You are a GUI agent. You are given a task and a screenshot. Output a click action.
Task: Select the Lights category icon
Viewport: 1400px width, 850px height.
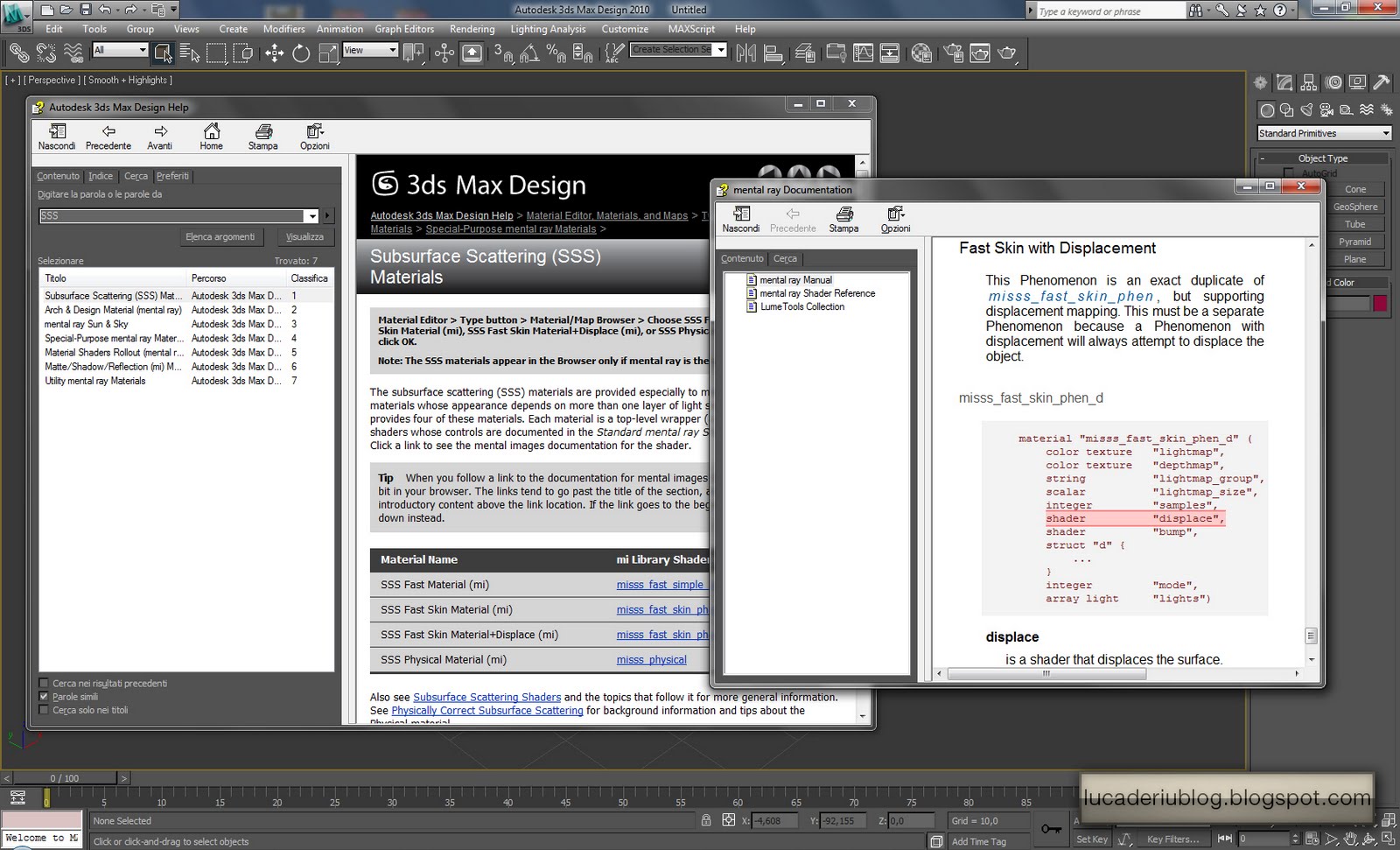(1306, 109)
